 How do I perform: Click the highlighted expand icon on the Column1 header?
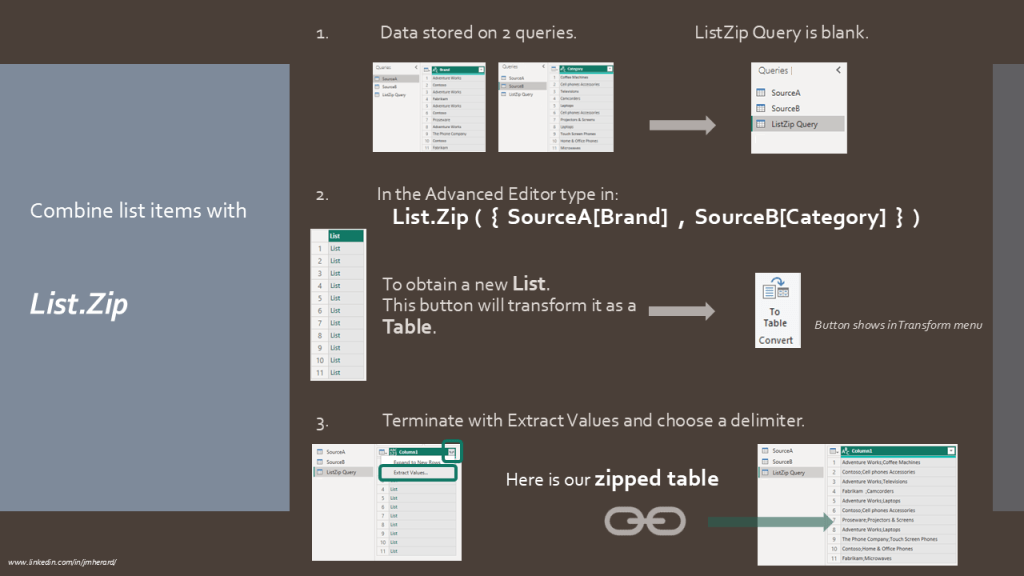pyautogui.click(x=451, y=452)
